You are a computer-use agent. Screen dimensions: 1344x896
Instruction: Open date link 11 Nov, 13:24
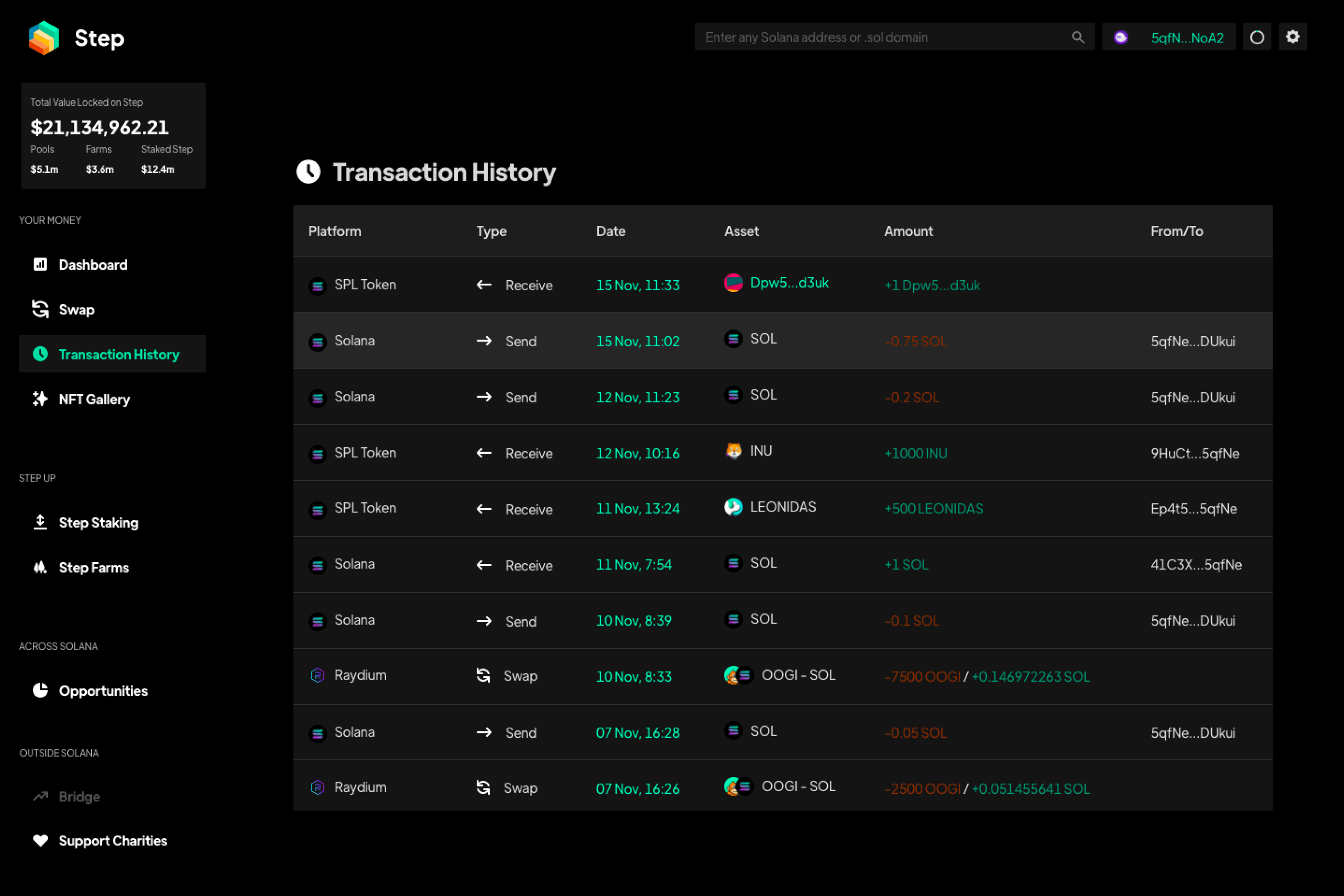coord(638,508)
